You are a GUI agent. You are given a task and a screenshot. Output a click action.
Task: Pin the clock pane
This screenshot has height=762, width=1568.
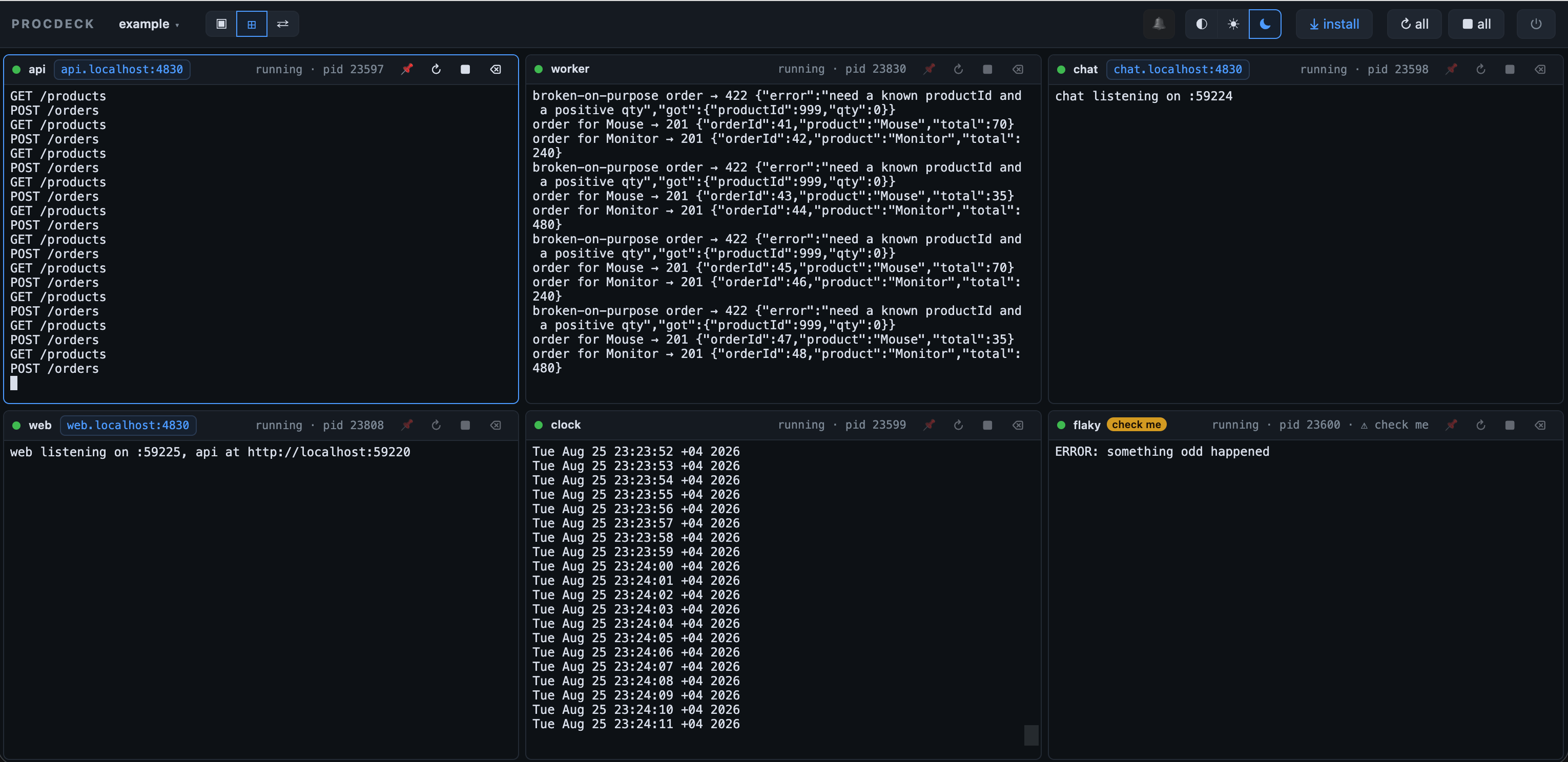(929, 425)
